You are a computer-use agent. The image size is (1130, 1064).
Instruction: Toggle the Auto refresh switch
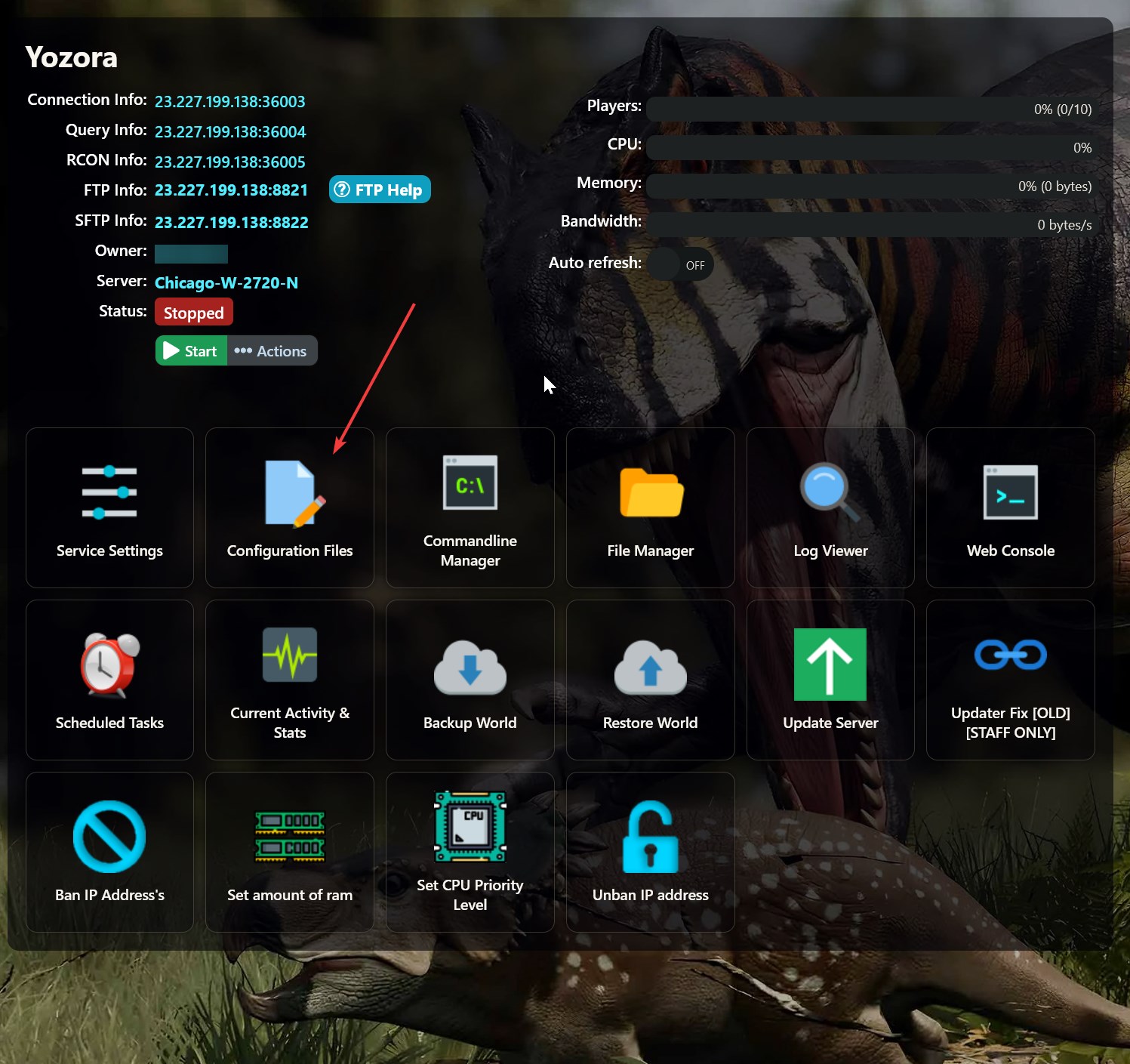tap(680, 265)
